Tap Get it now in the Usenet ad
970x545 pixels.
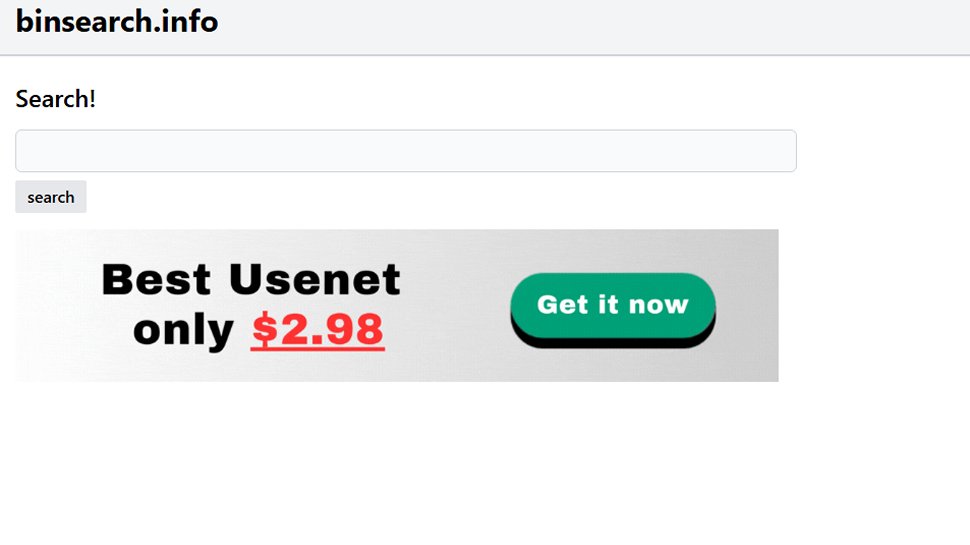(612, 305)
